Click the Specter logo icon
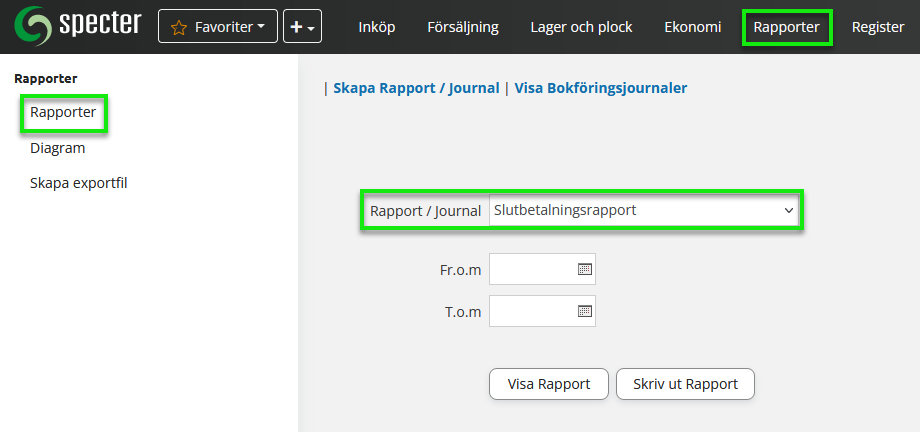 [33, 27]
